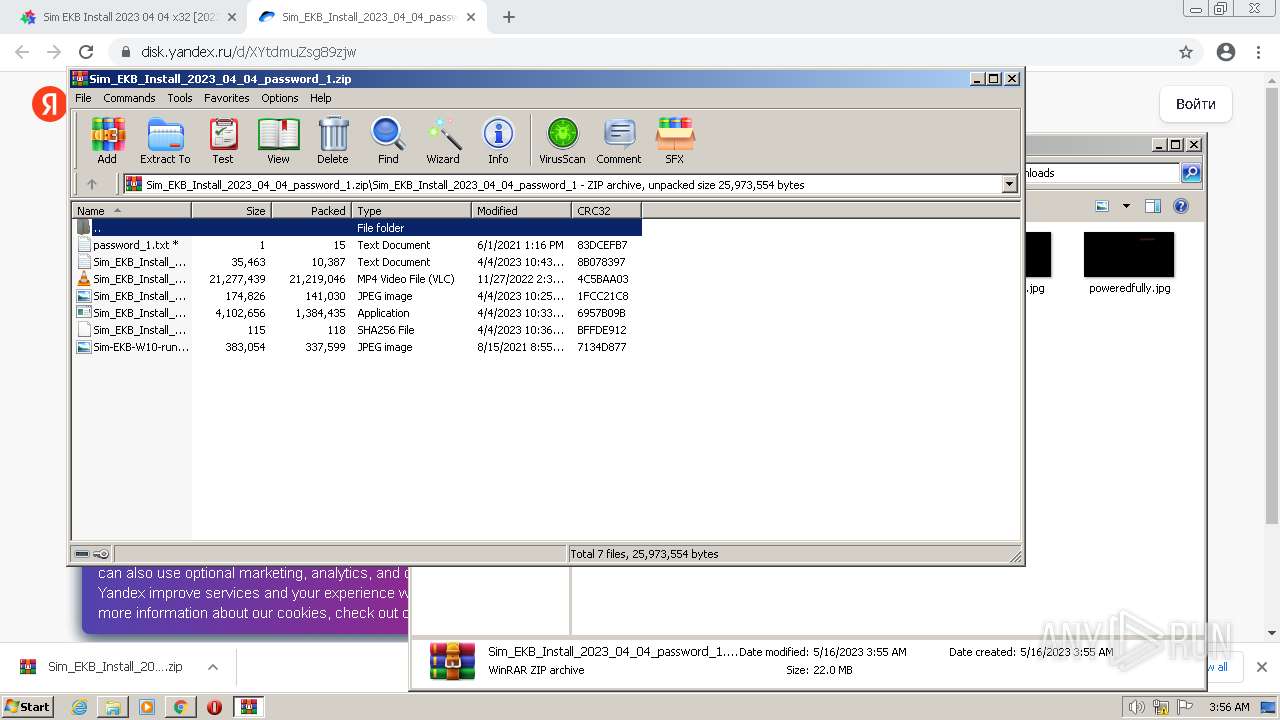Open the Options menu
The width and height of the screenshot is (1280, 720).
click(280, 98)
